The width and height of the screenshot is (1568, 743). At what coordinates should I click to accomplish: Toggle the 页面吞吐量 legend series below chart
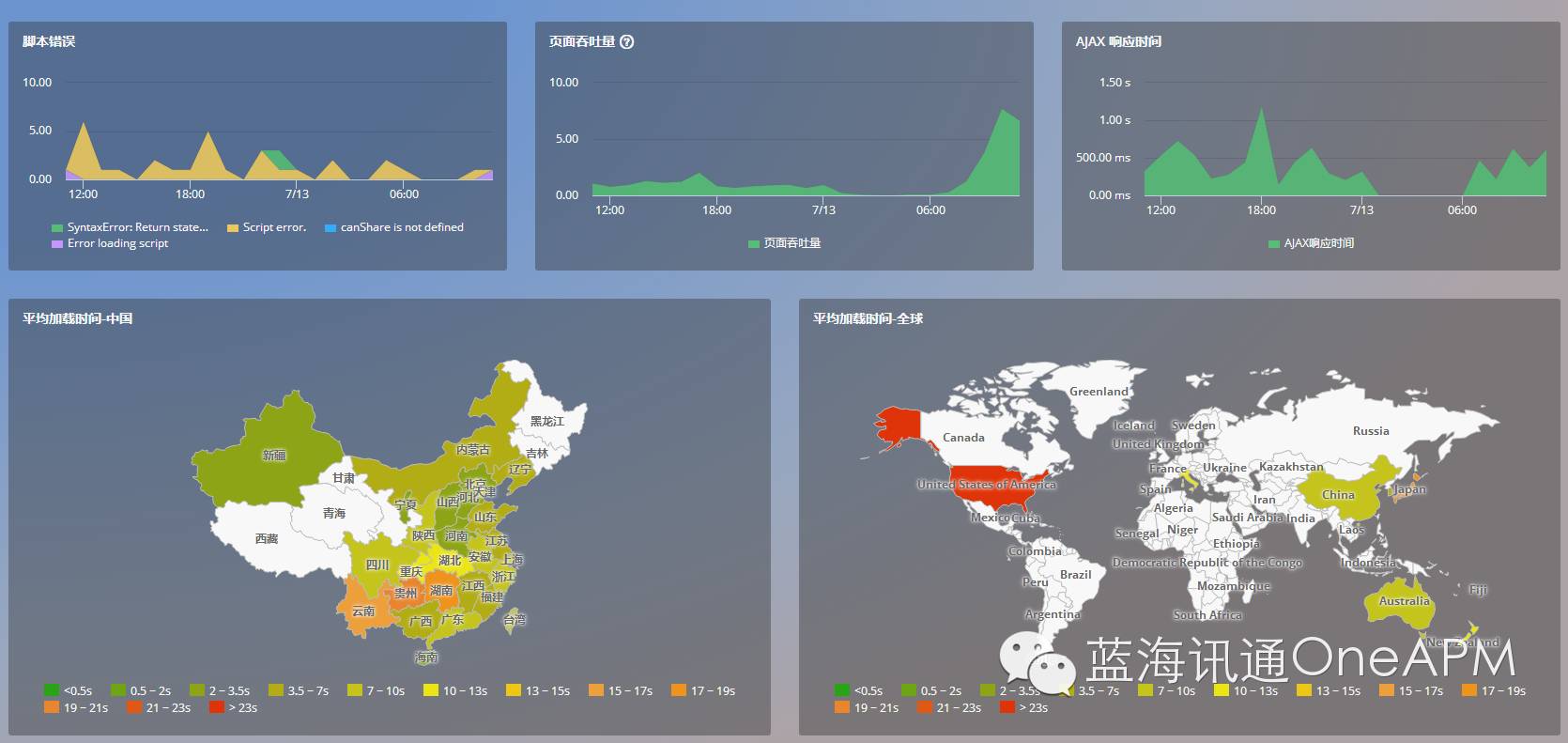784,243
